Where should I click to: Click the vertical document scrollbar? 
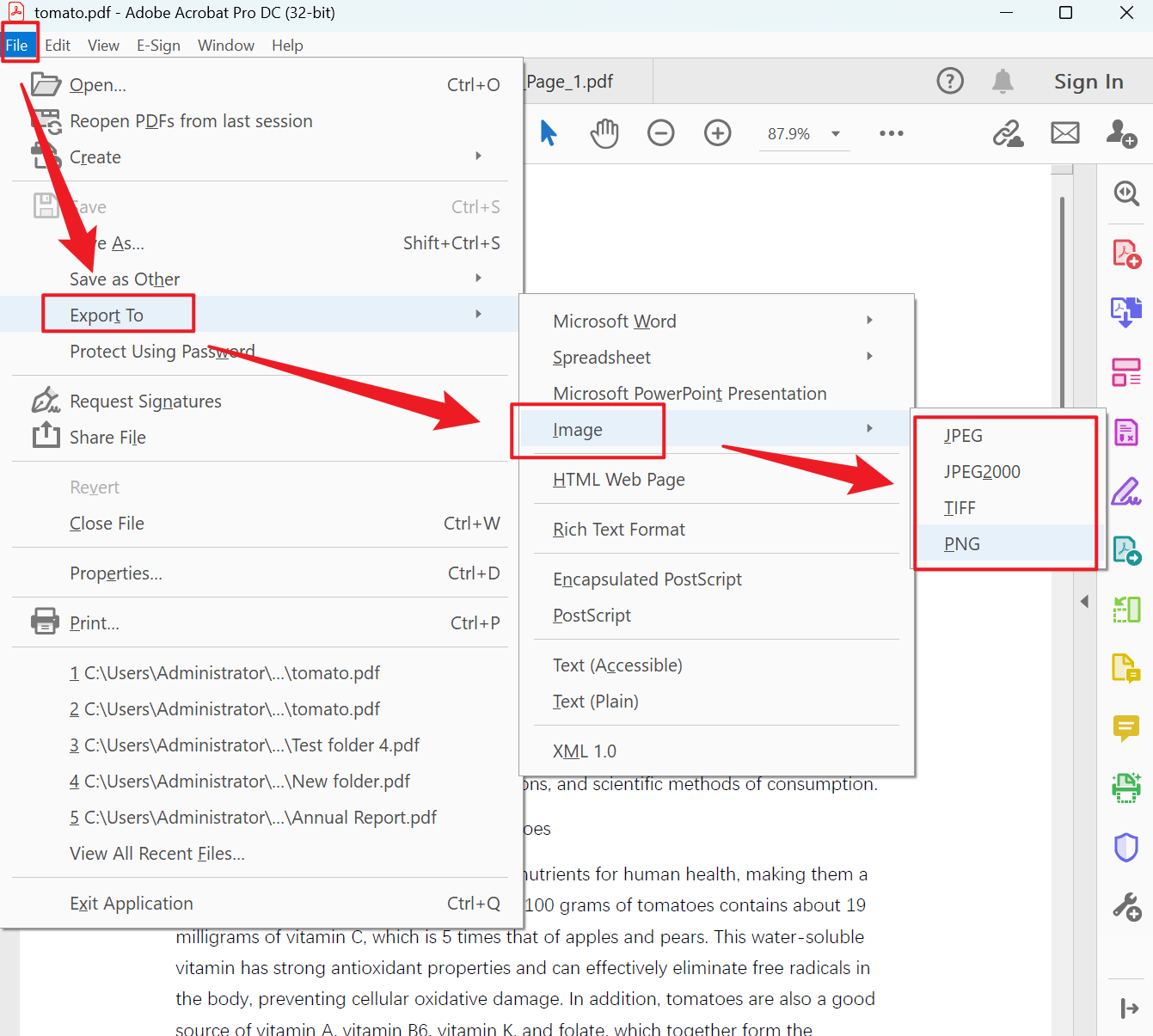1062,301
